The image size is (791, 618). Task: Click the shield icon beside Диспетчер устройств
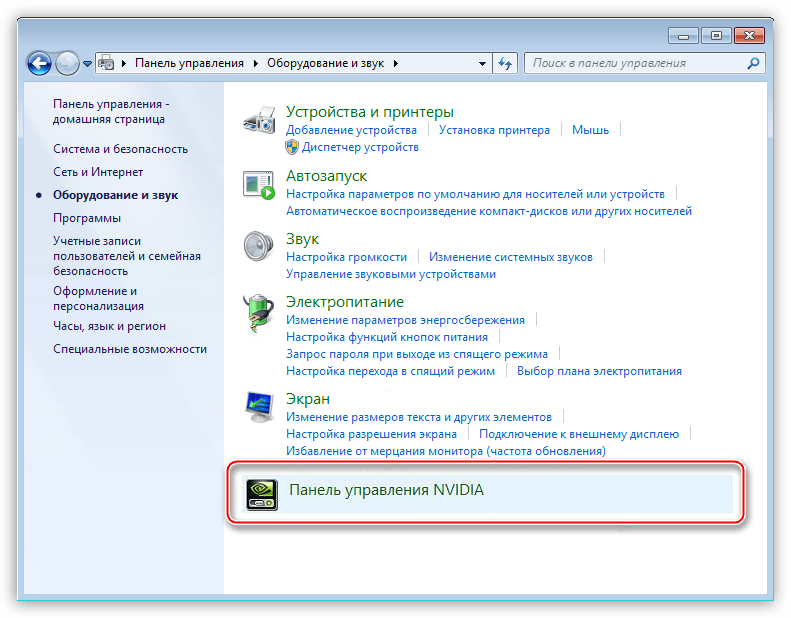292,147
